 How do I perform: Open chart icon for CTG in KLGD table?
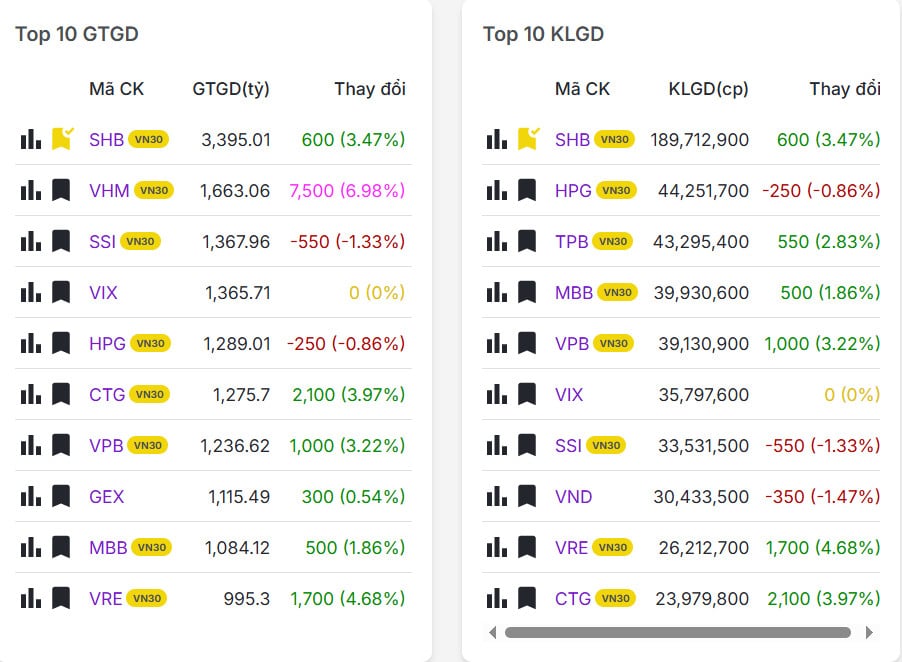(497, 599)
